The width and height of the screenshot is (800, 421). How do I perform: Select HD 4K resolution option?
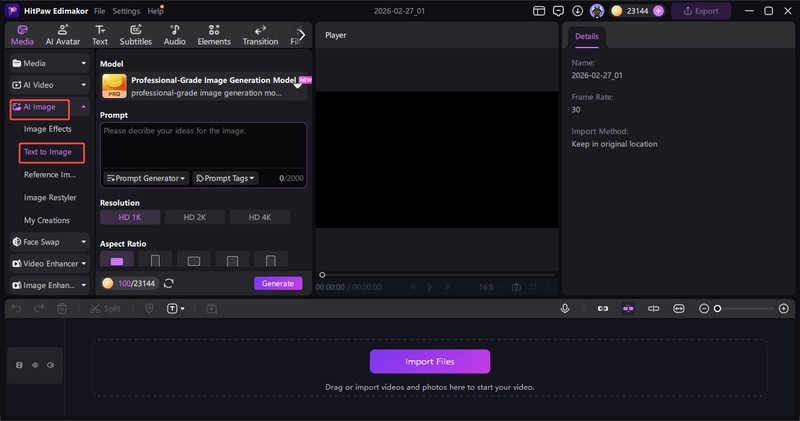point(259,217)
